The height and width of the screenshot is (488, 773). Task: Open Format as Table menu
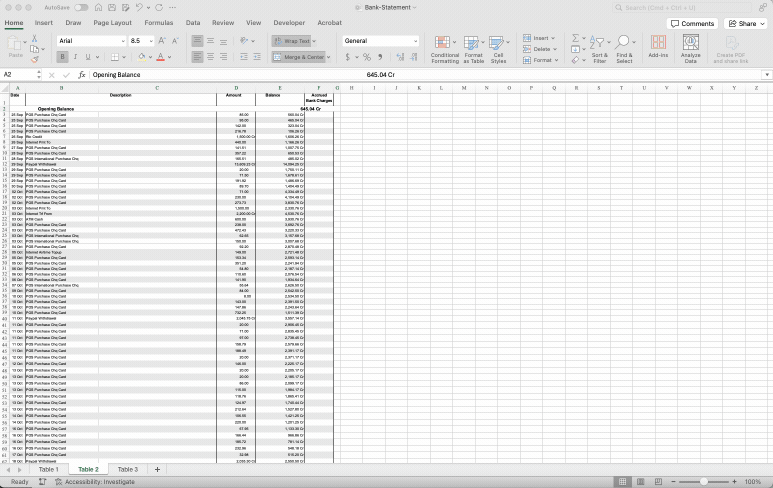coord(473,49)
